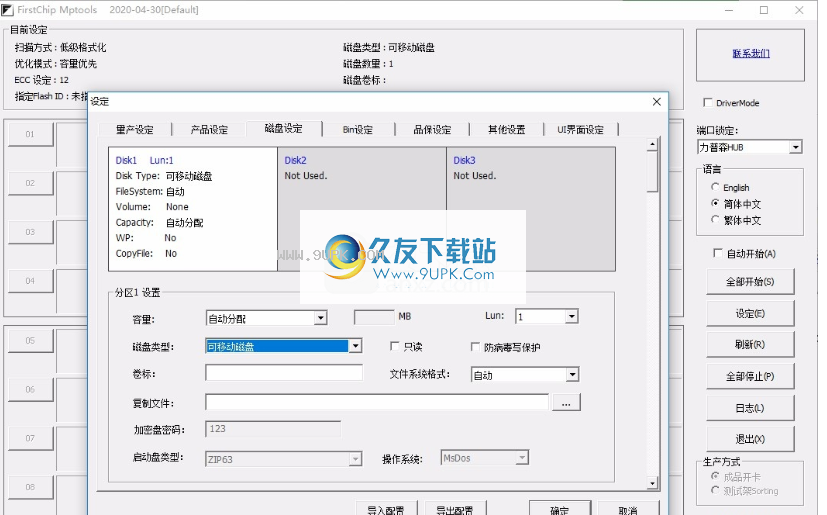Cancel the dialog with the 取消 button
This screenshot has height=515, width=827.
(628, 509)
